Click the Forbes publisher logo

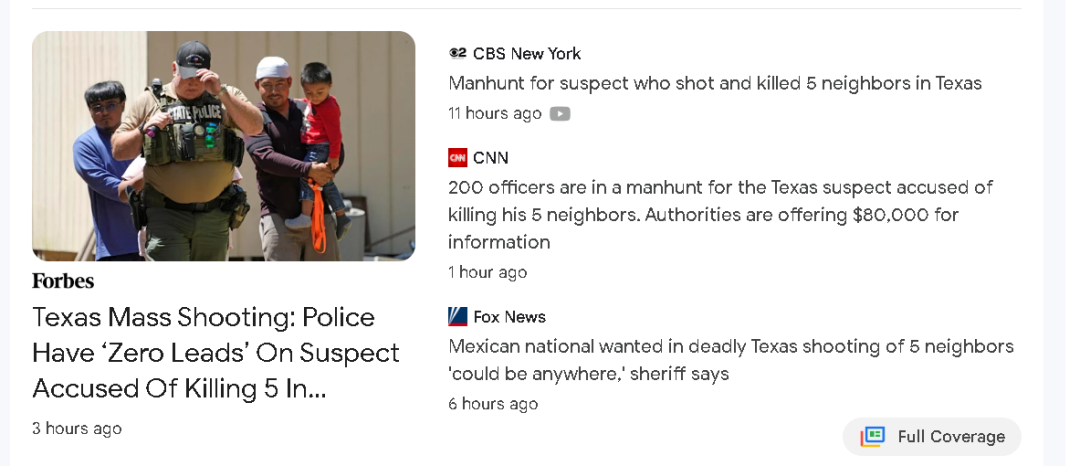(x=63, y=281)
